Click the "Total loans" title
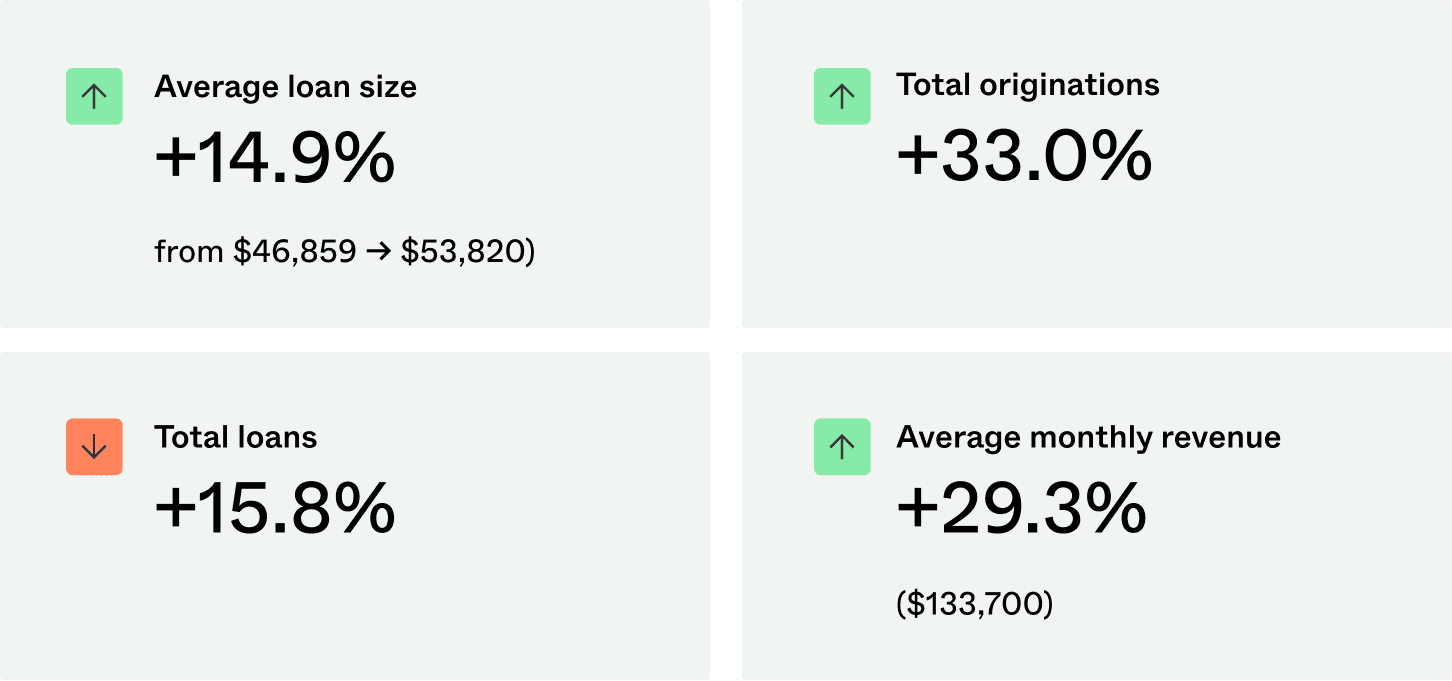The height and width of the screenshot is (681, 1452). 235,437
